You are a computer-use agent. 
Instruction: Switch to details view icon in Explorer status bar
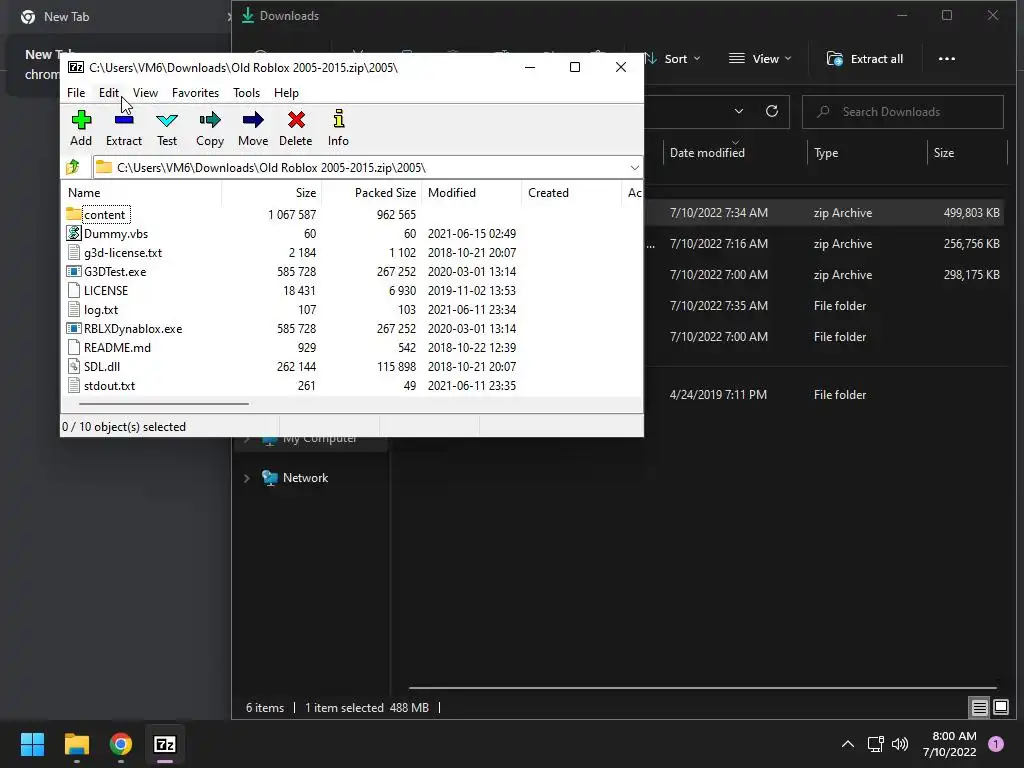pyautogui.click(x=979, y=707)
